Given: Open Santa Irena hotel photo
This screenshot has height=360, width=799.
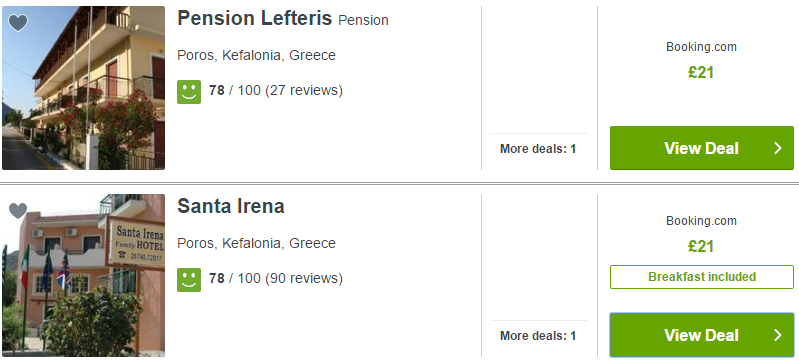Looking at the screenshot, I should [x=84, y=275].
